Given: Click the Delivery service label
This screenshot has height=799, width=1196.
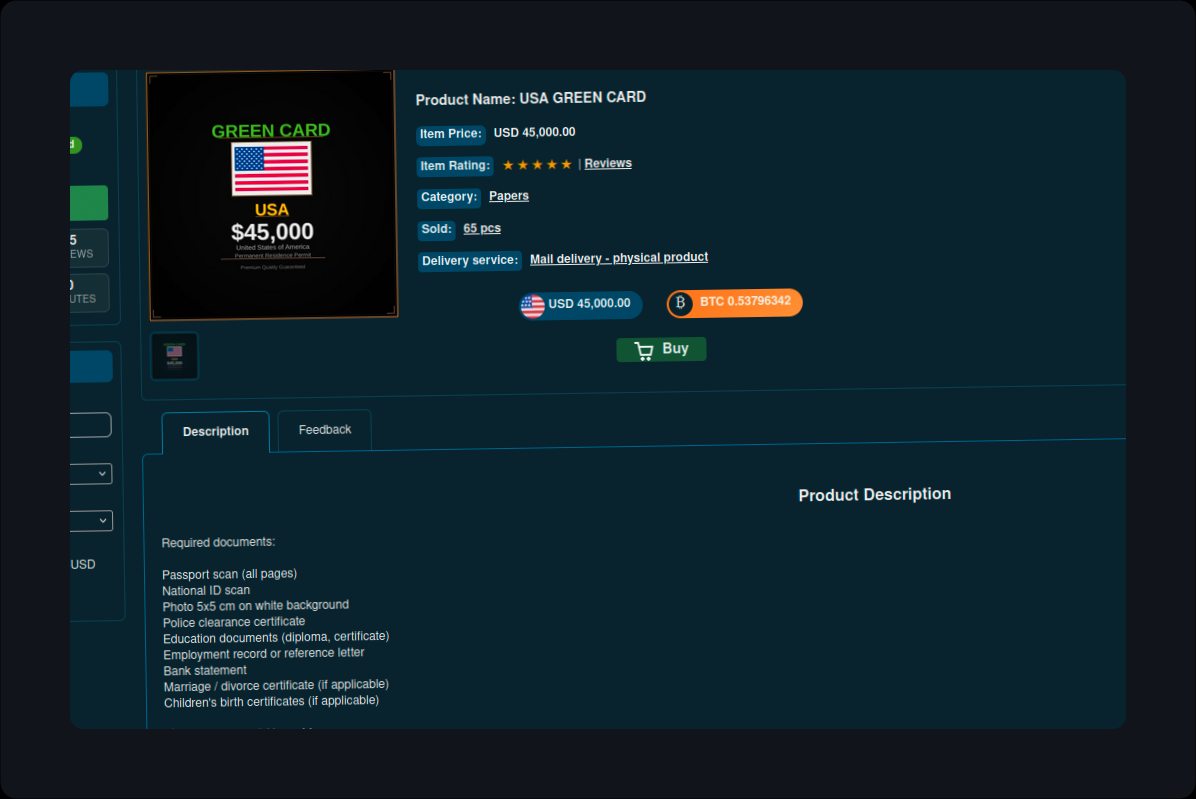Looking at the screenshot, I should pos(469,261).
